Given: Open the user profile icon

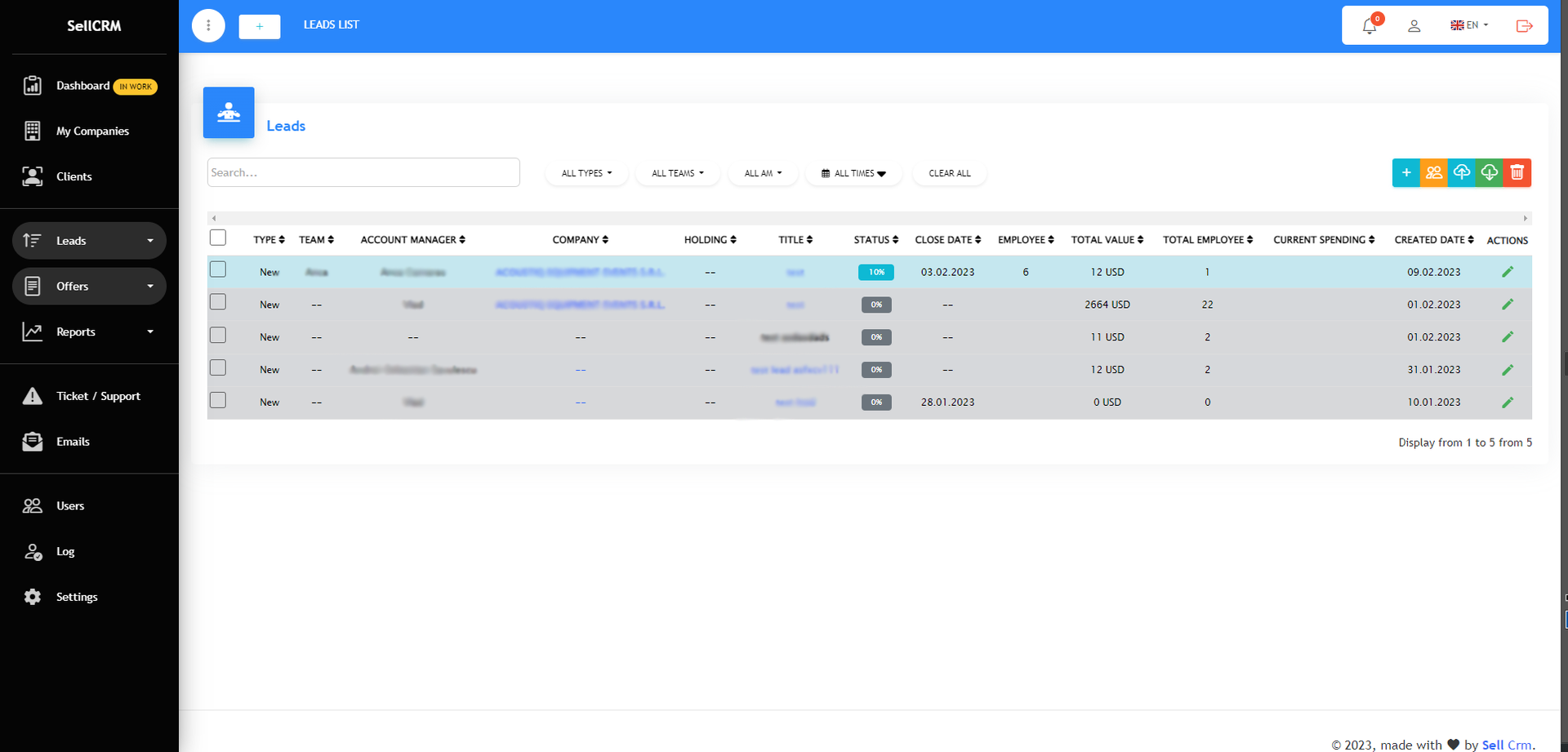Looking at the screenshot, I should (x=1414, y=26).
